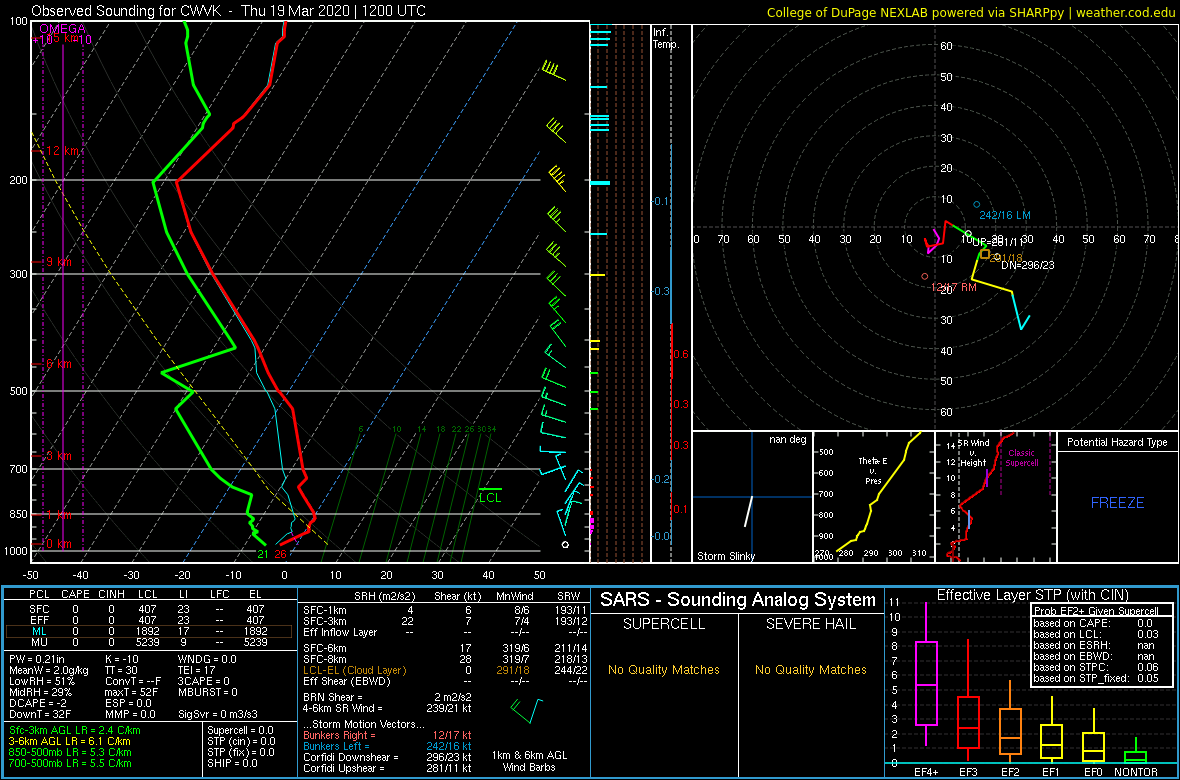The image size is (1180, 780).
Task: Click the Potential Hazard Type header
Action: (1117, 443)
